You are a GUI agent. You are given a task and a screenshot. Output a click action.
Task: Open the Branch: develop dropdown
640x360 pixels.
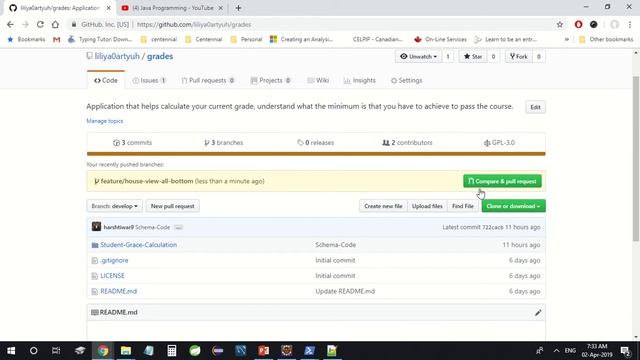coord(115,206)
